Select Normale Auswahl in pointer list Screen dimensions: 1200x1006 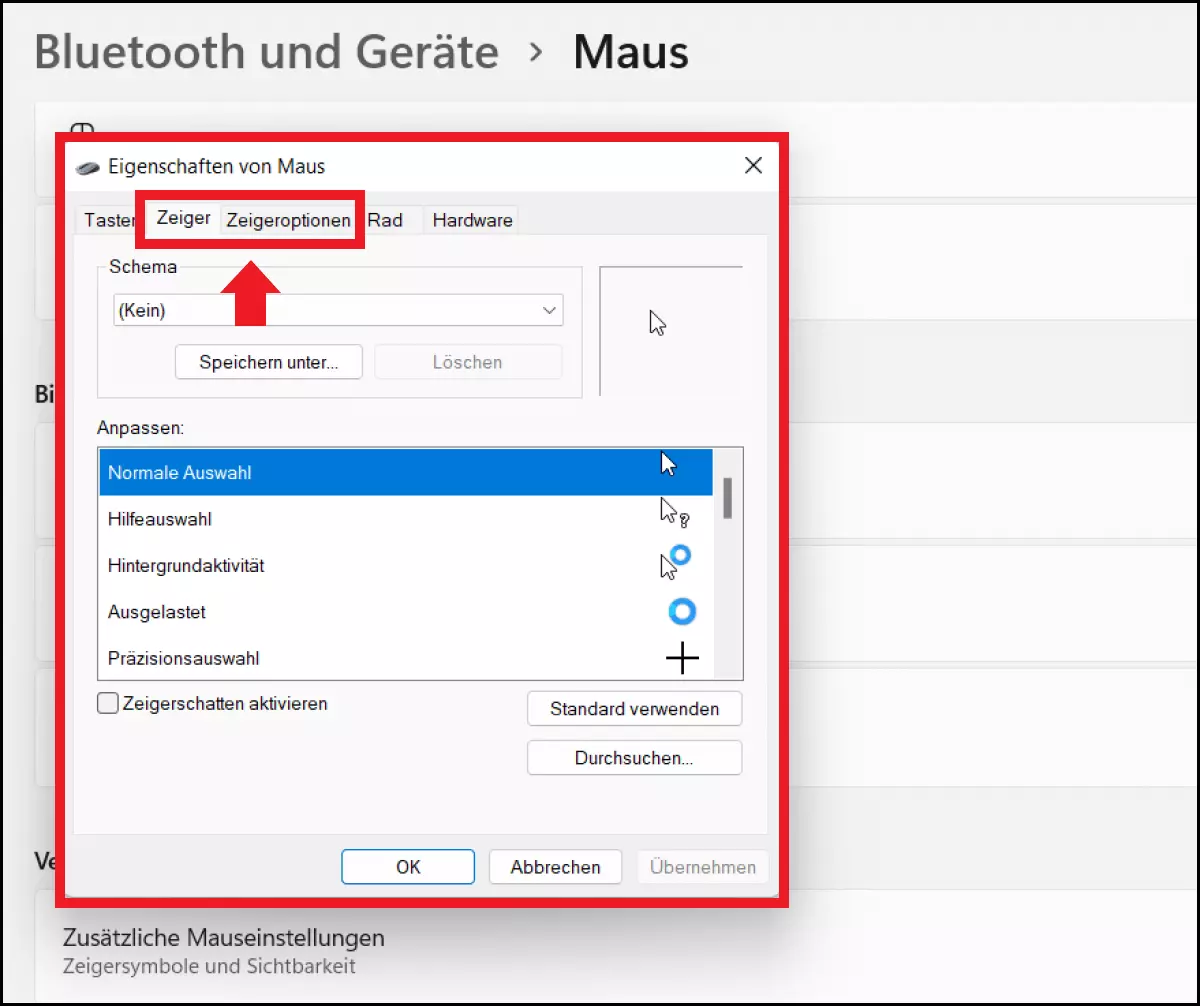(405, 472)
